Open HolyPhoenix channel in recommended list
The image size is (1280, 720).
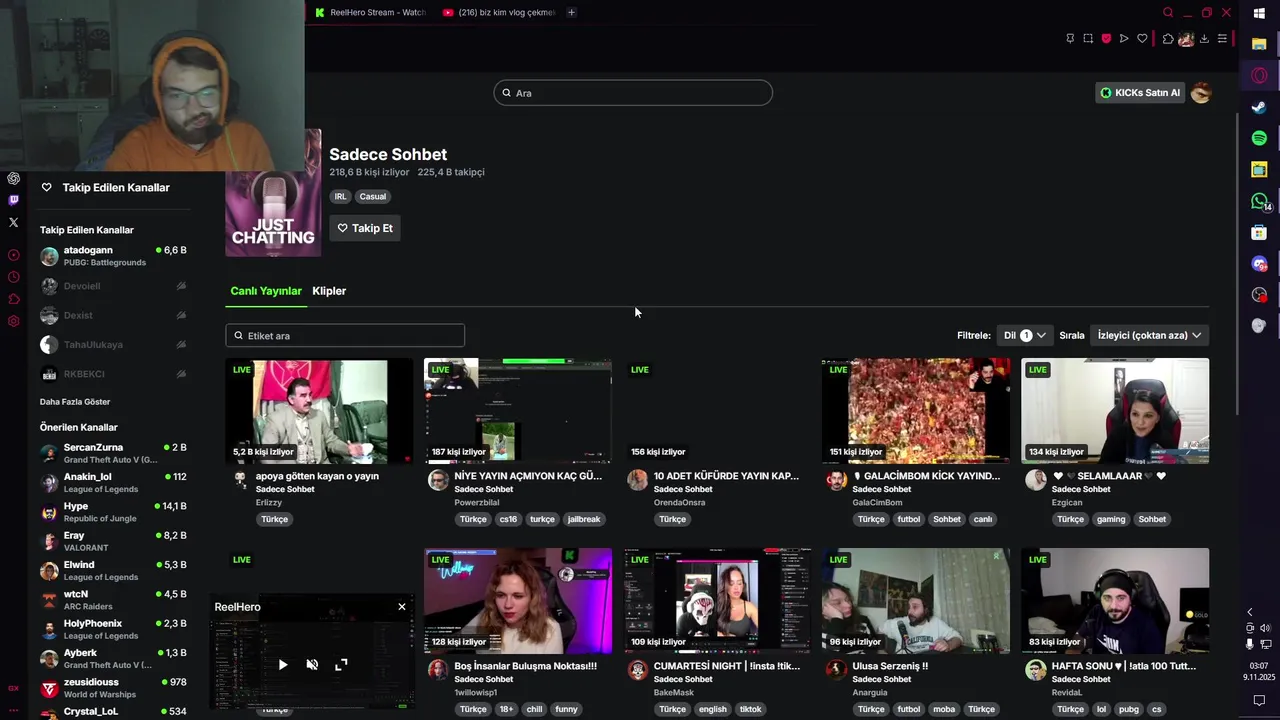[x=113, y=629]
